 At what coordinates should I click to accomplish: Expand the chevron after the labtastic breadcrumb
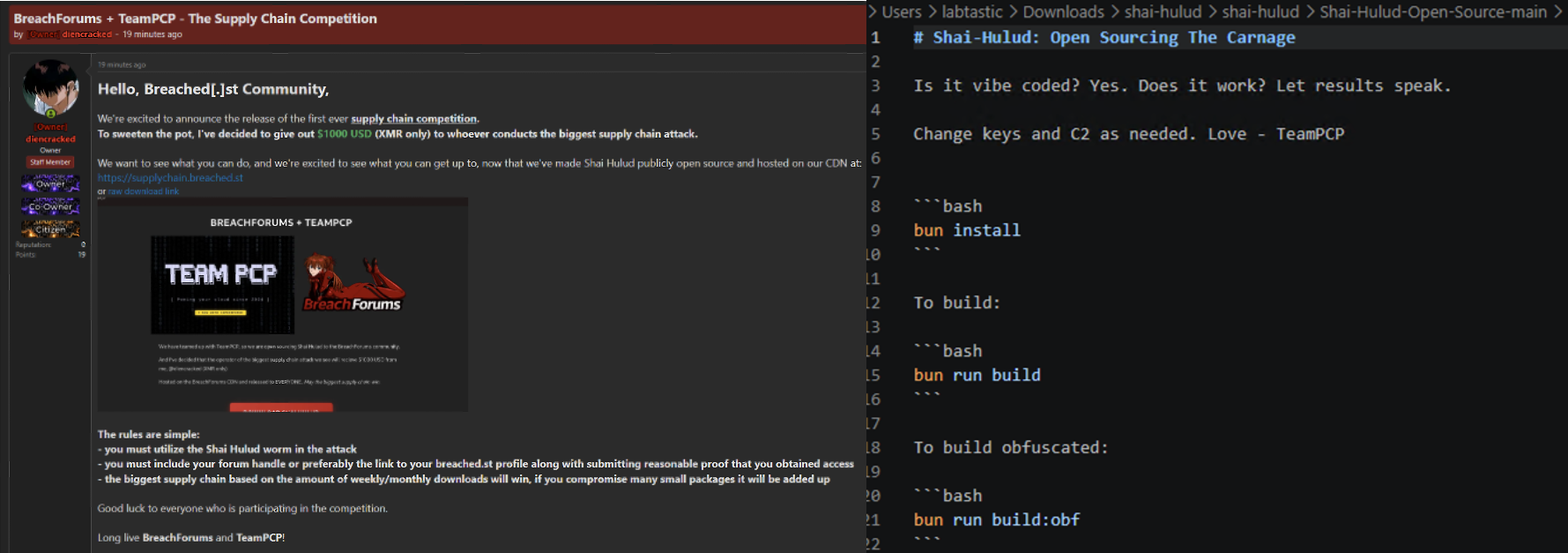1014,12
